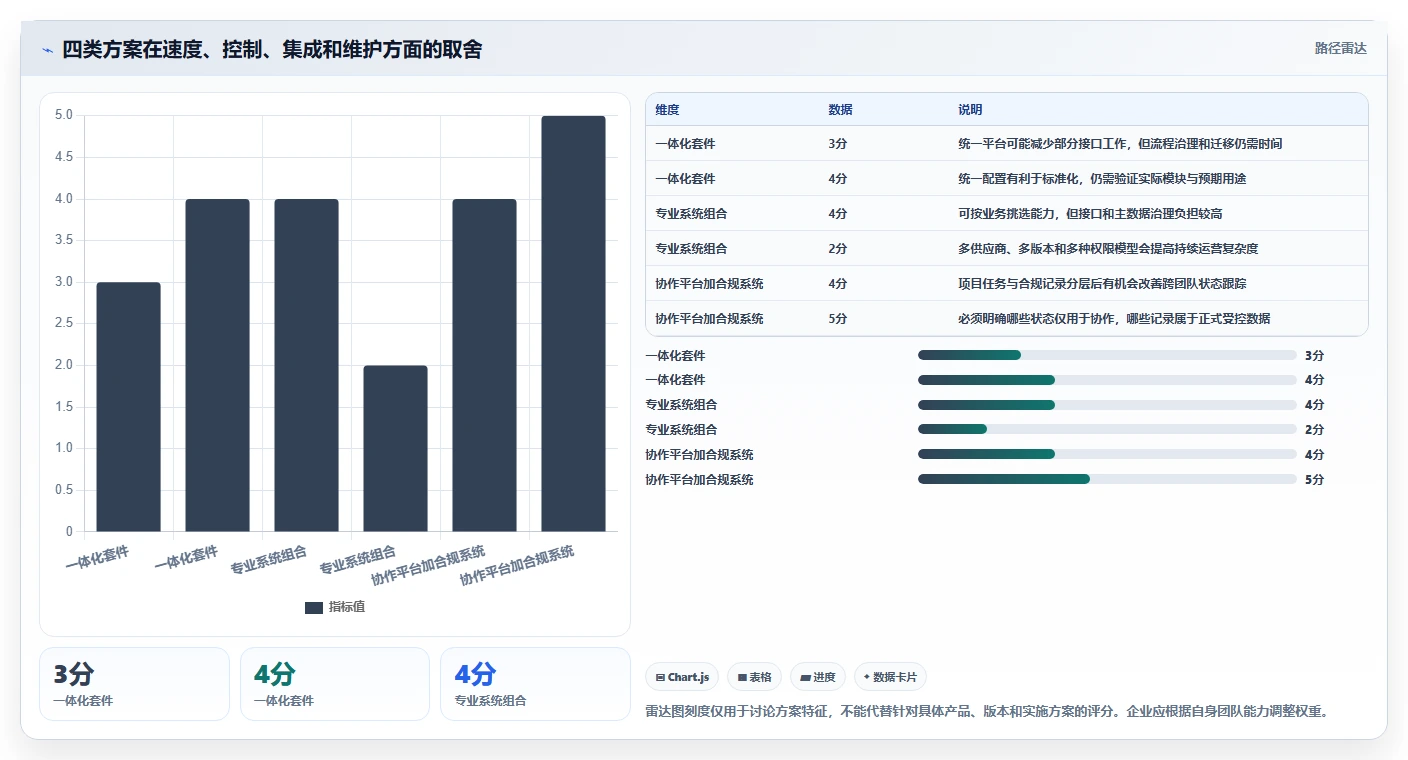Click the star icon in the 数据卡片 chip
1408x760 pixels.
tap(867, 677)
